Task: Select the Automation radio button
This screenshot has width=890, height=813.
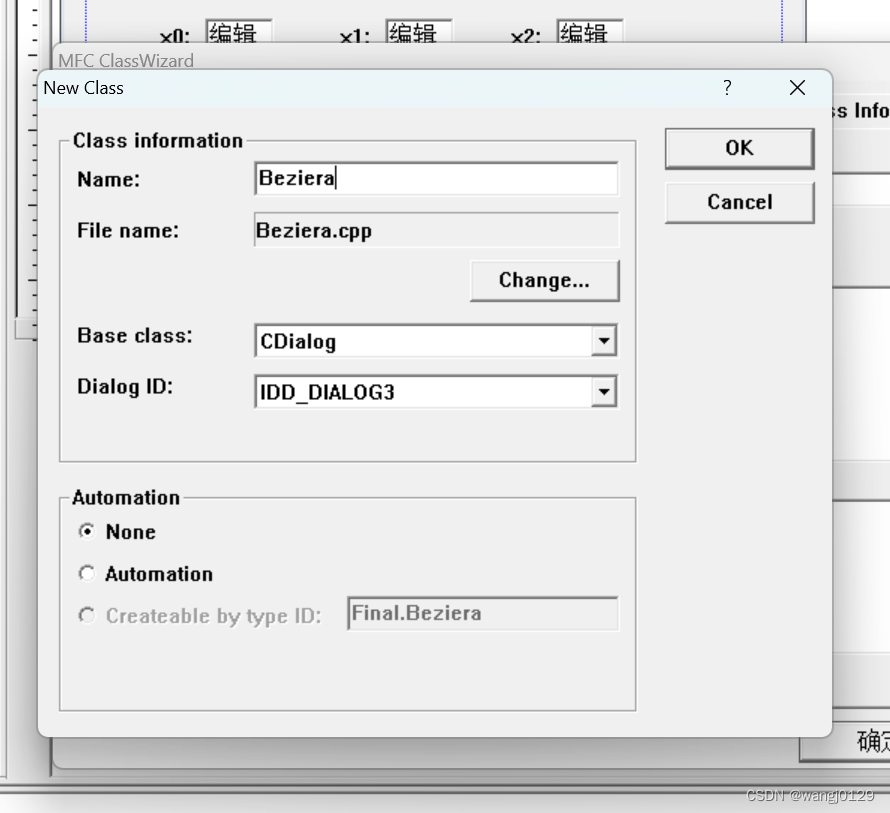Action: click(87, 574)
